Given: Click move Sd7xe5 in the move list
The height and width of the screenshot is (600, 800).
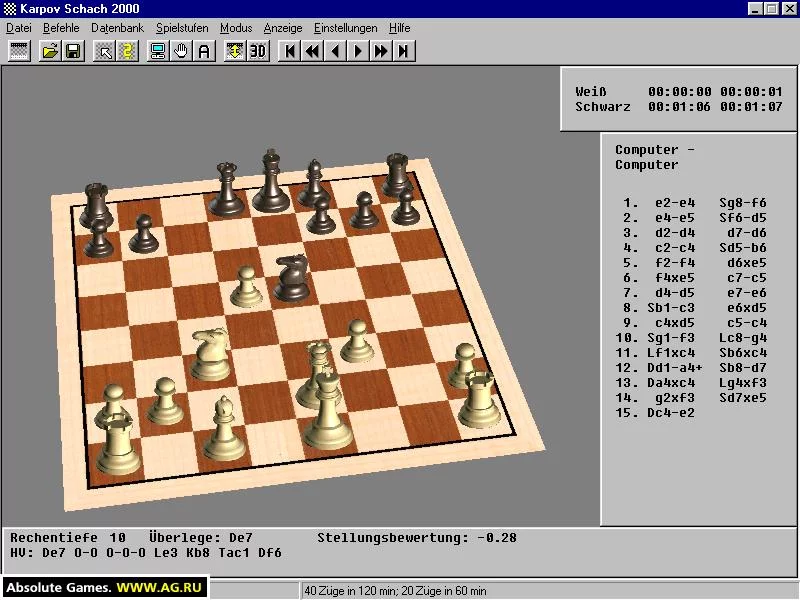Looking at the screenshot, I should pos(743,398).
